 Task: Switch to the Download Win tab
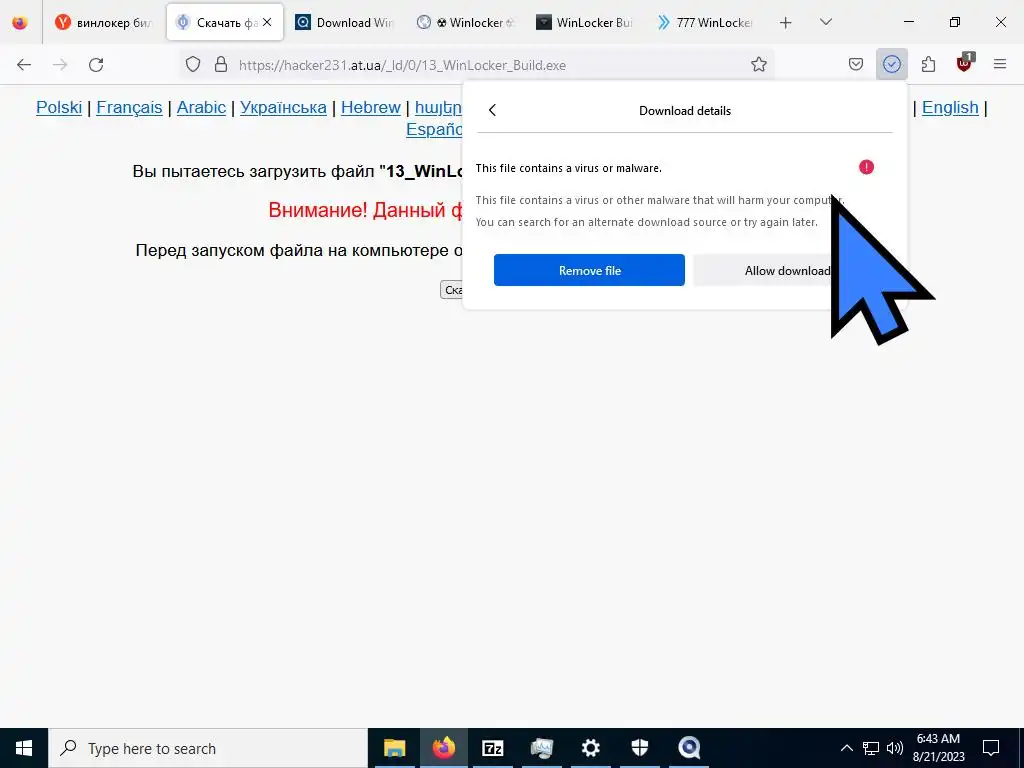pos(344,23)
